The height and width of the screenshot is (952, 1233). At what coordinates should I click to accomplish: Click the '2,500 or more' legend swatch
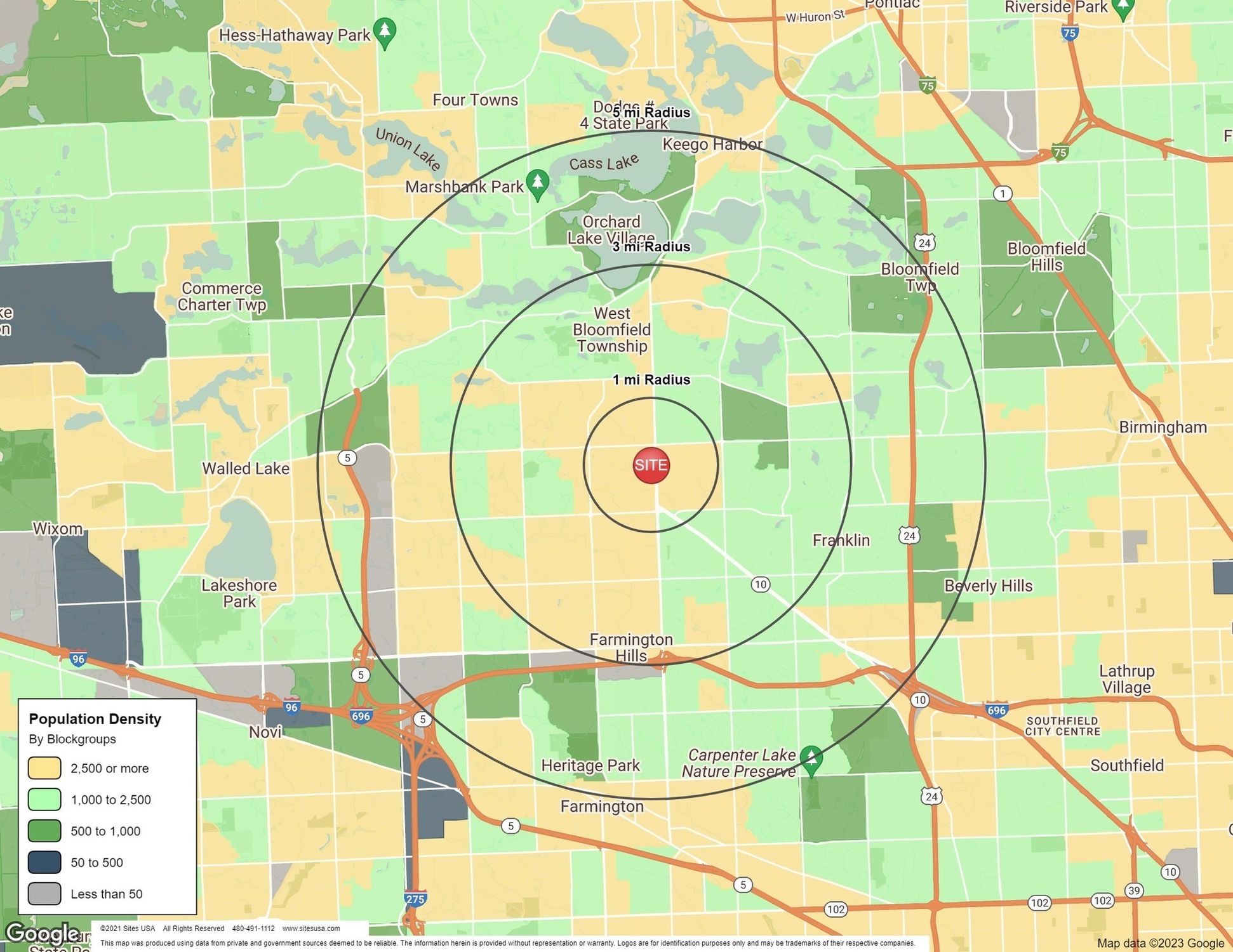click(44, 768)
